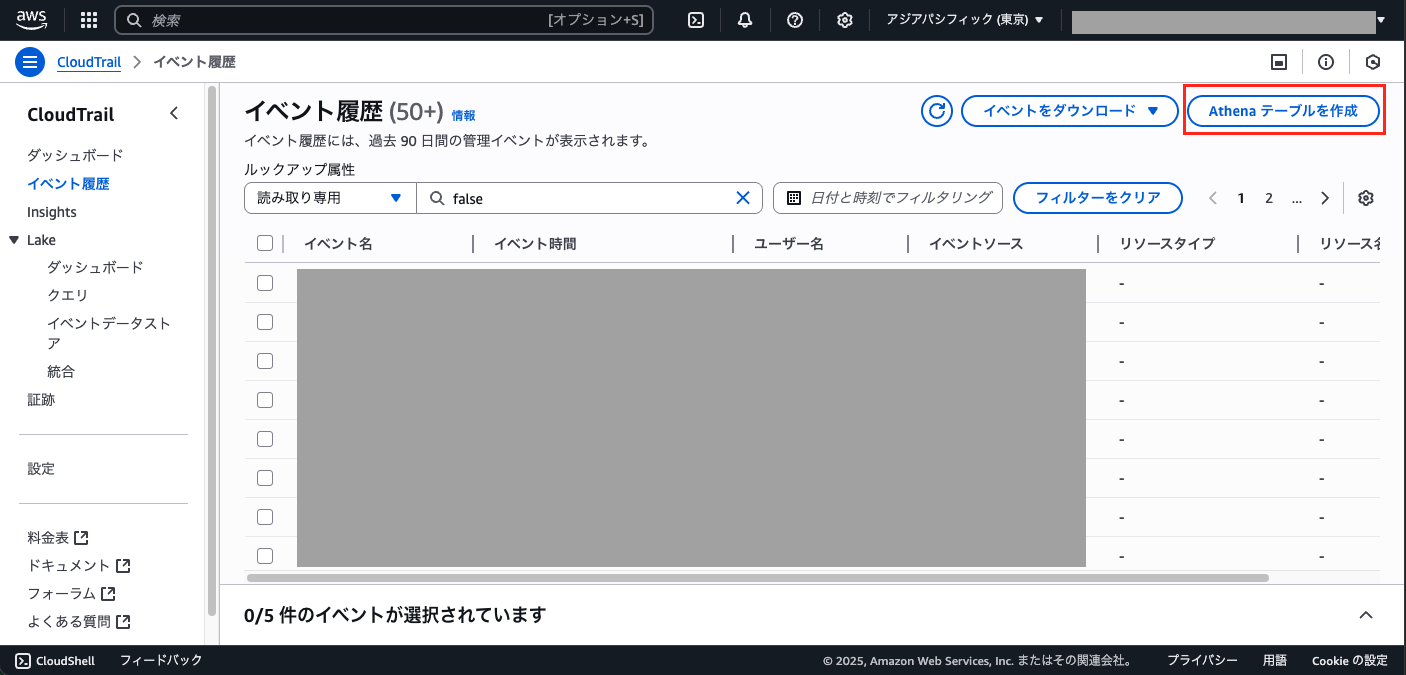Open the 料金表 external link

pos(58,538)
